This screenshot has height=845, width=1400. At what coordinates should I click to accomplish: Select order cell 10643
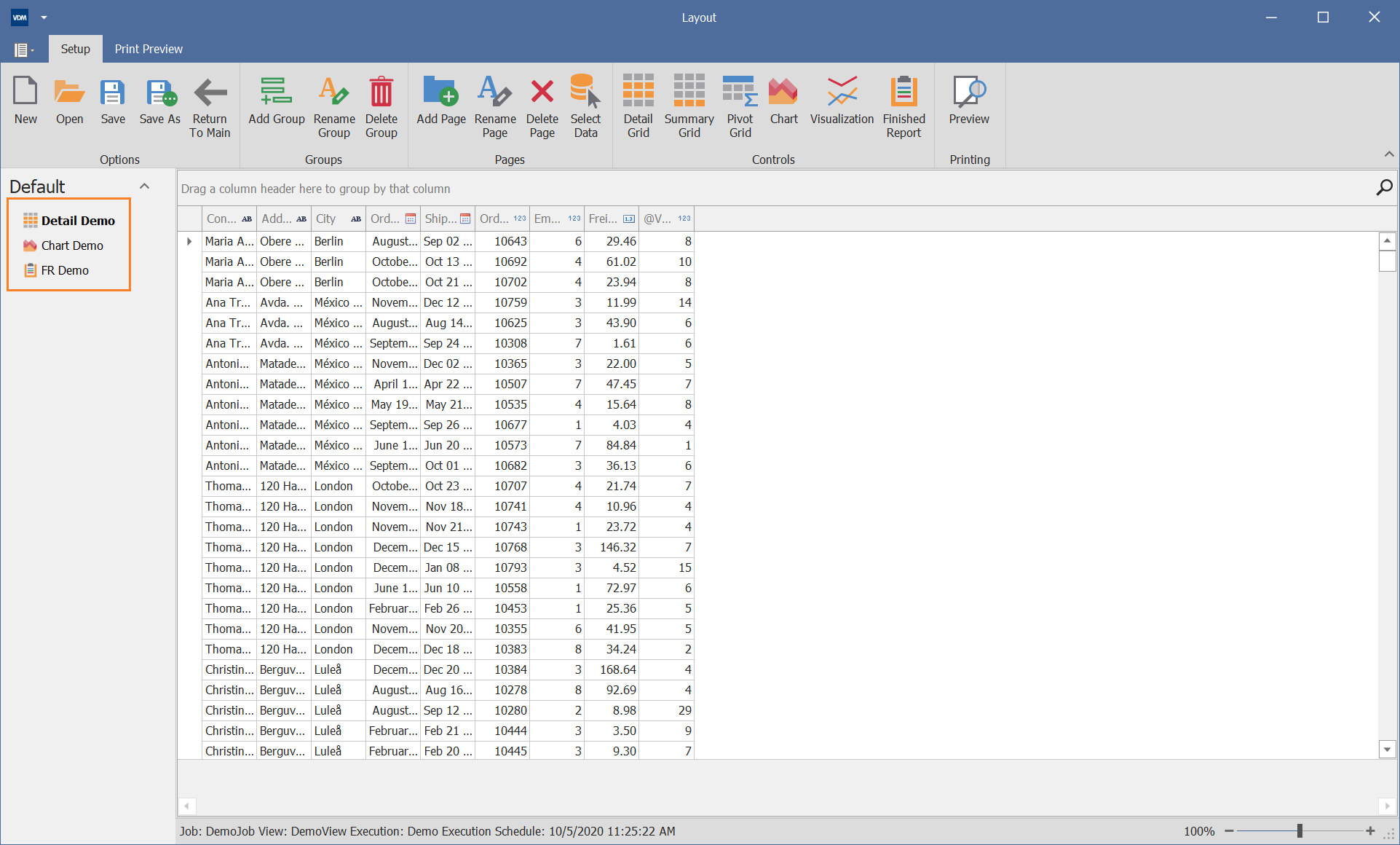(x=502, y=241)
